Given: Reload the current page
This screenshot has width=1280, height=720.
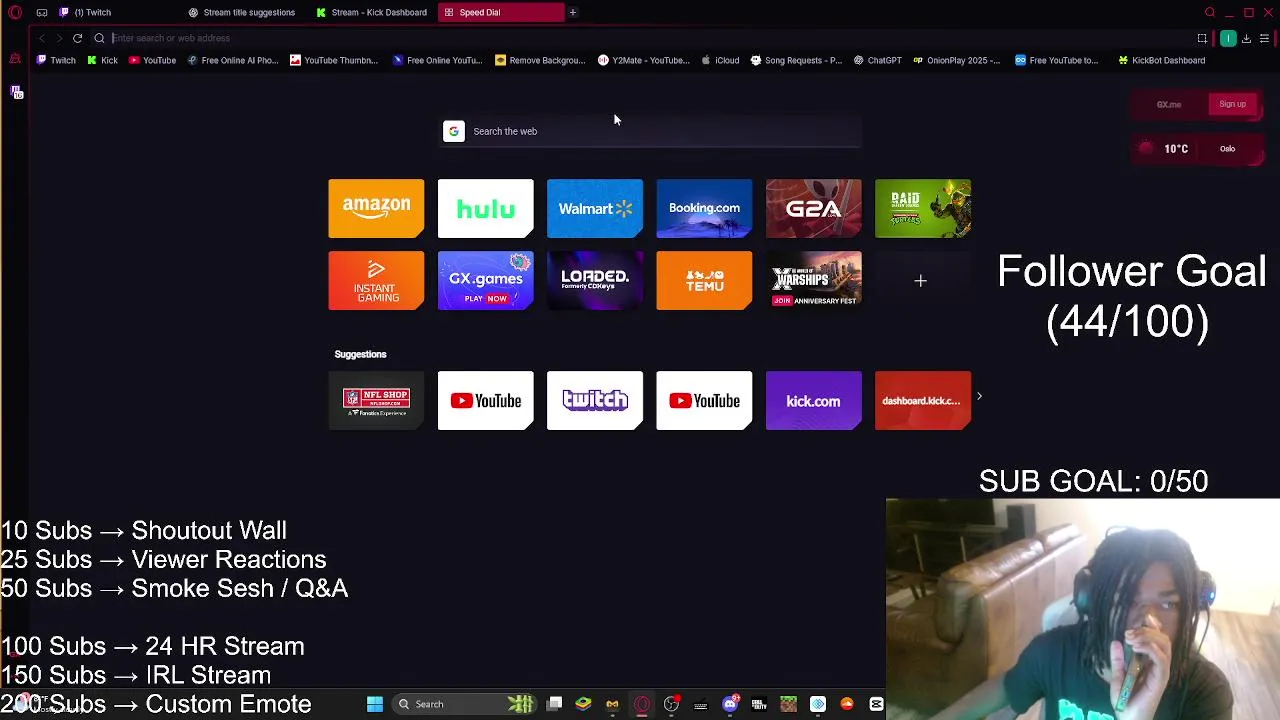Looking at the screenshot, I should click(x=77, y=38).
